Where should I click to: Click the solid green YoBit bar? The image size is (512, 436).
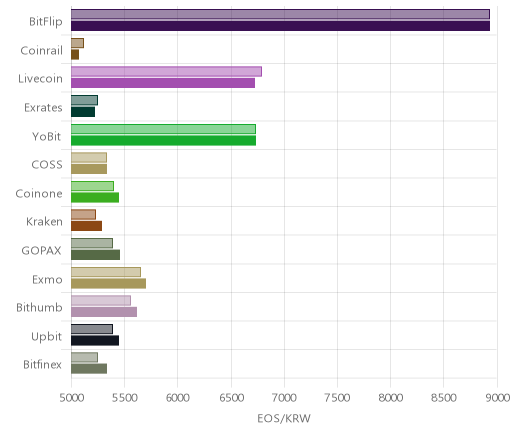pyautogui.click(x=163, y=141)
